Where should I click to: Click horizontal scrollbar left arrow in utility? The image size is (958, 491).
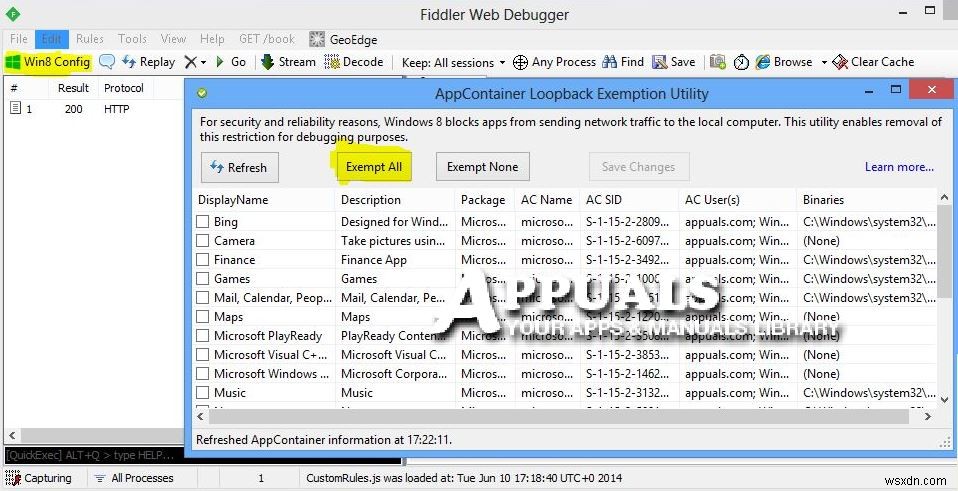coord(201,416)
